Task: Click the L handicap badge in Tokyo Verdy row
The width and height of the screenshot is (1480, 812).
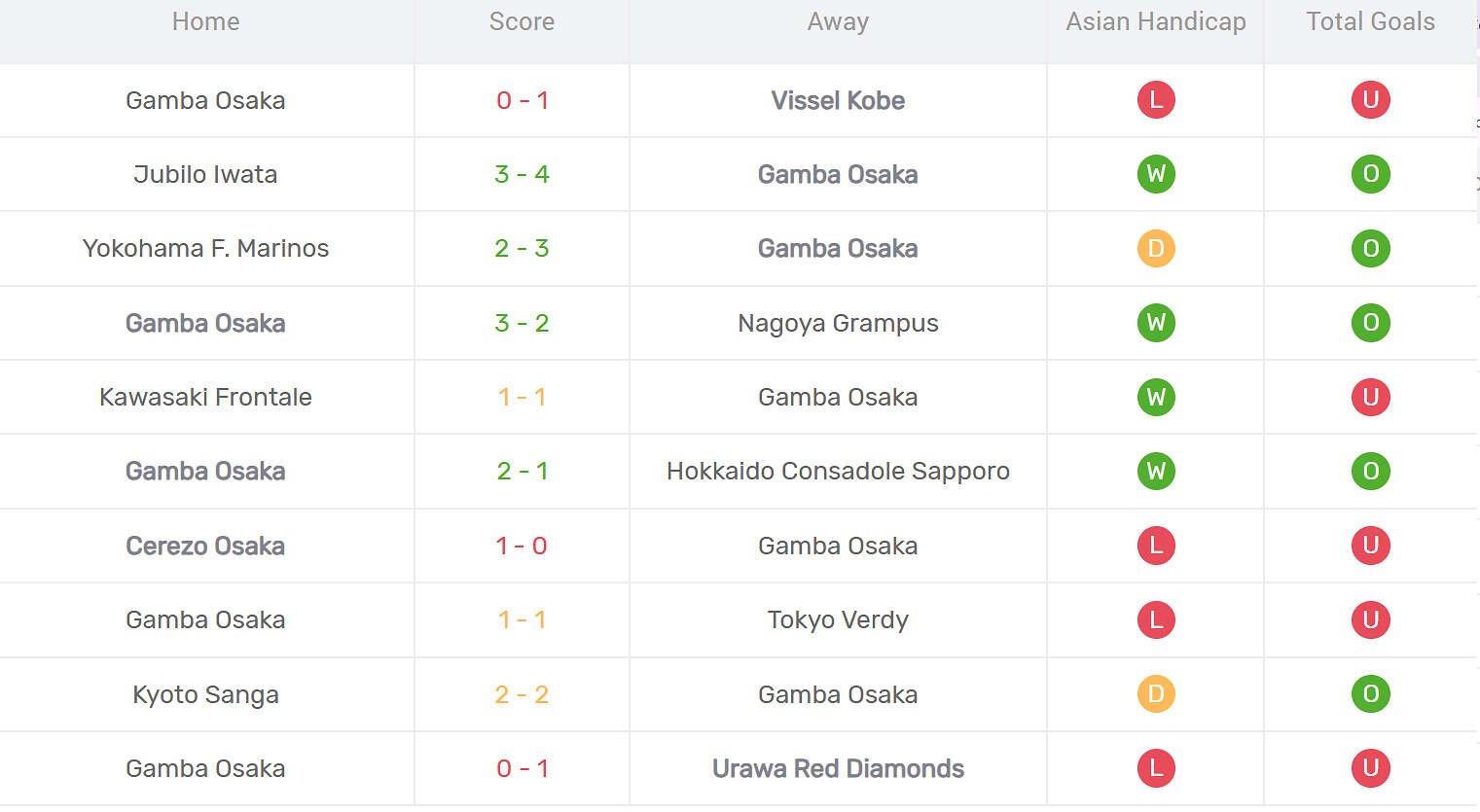Action: click(1156, 619)
